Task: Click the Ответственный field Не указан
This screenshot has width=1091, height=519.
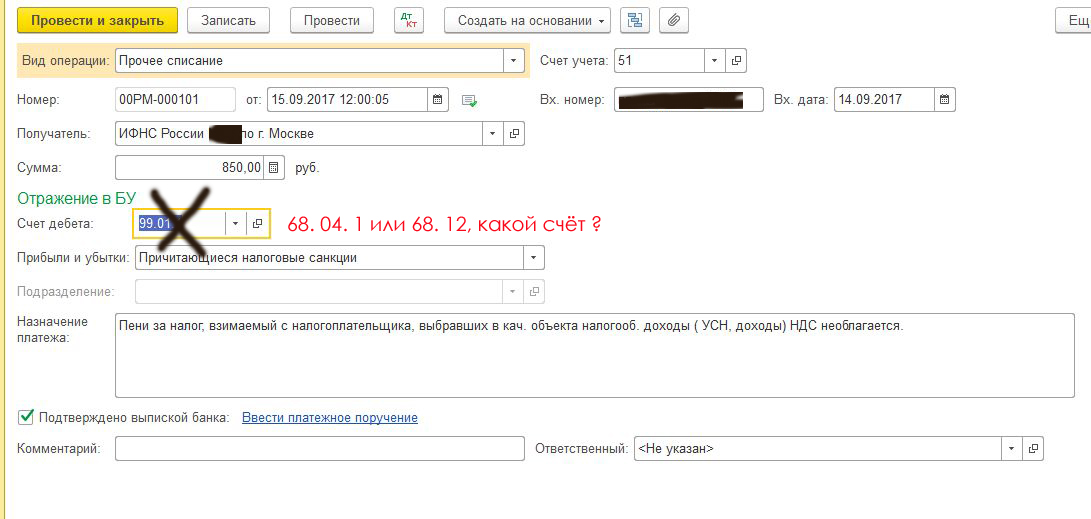Action: pyautogui.click(x=818, y=448)
